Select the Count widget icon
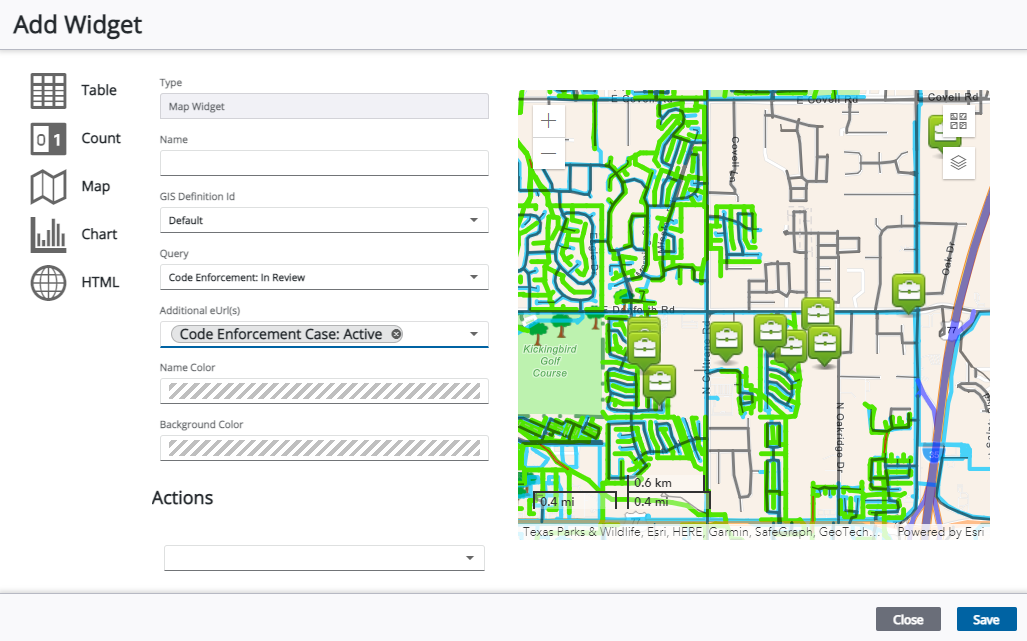 click(x=48, y=139)
